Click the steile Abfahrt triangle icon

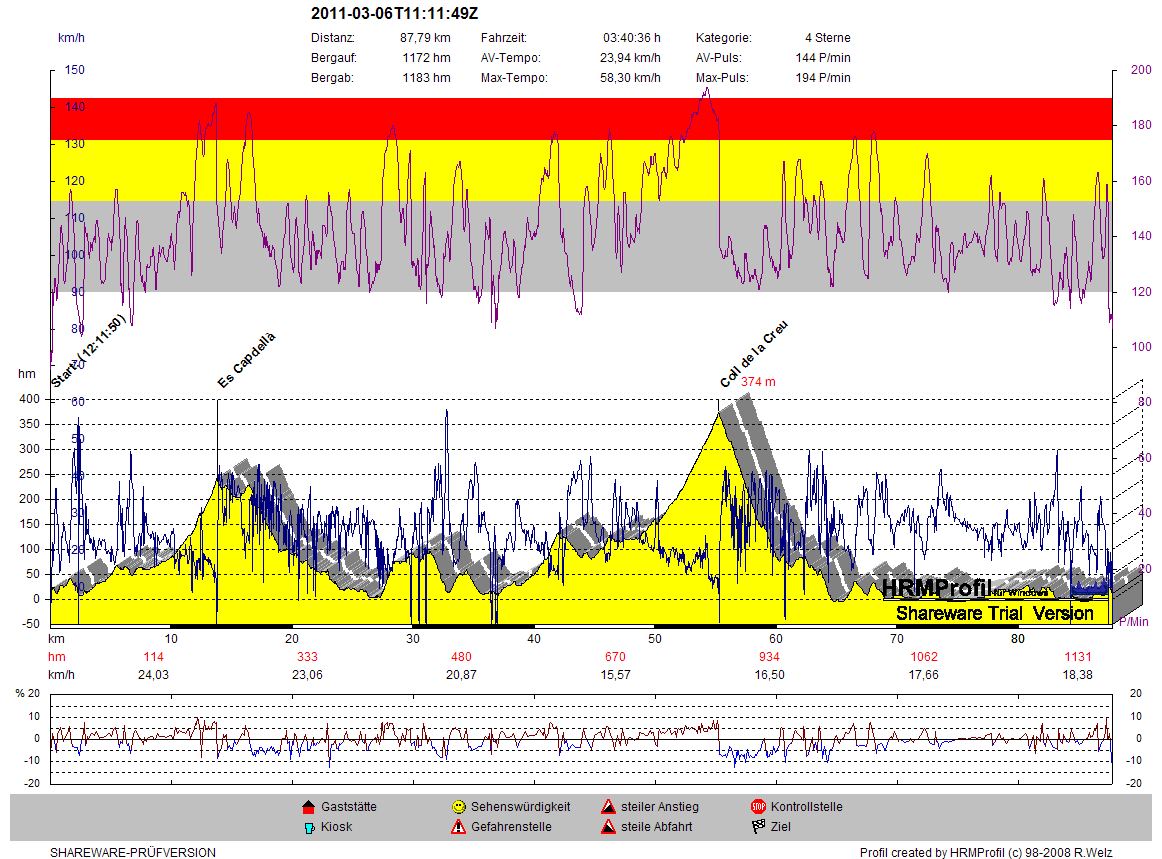click(608, 827)
